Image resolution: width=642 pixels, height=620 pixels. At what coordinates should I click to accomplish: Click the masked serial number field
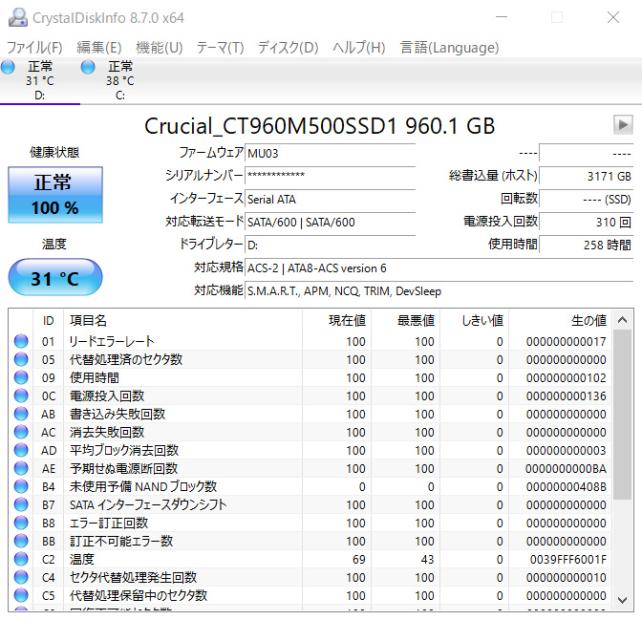click(330, 176)
